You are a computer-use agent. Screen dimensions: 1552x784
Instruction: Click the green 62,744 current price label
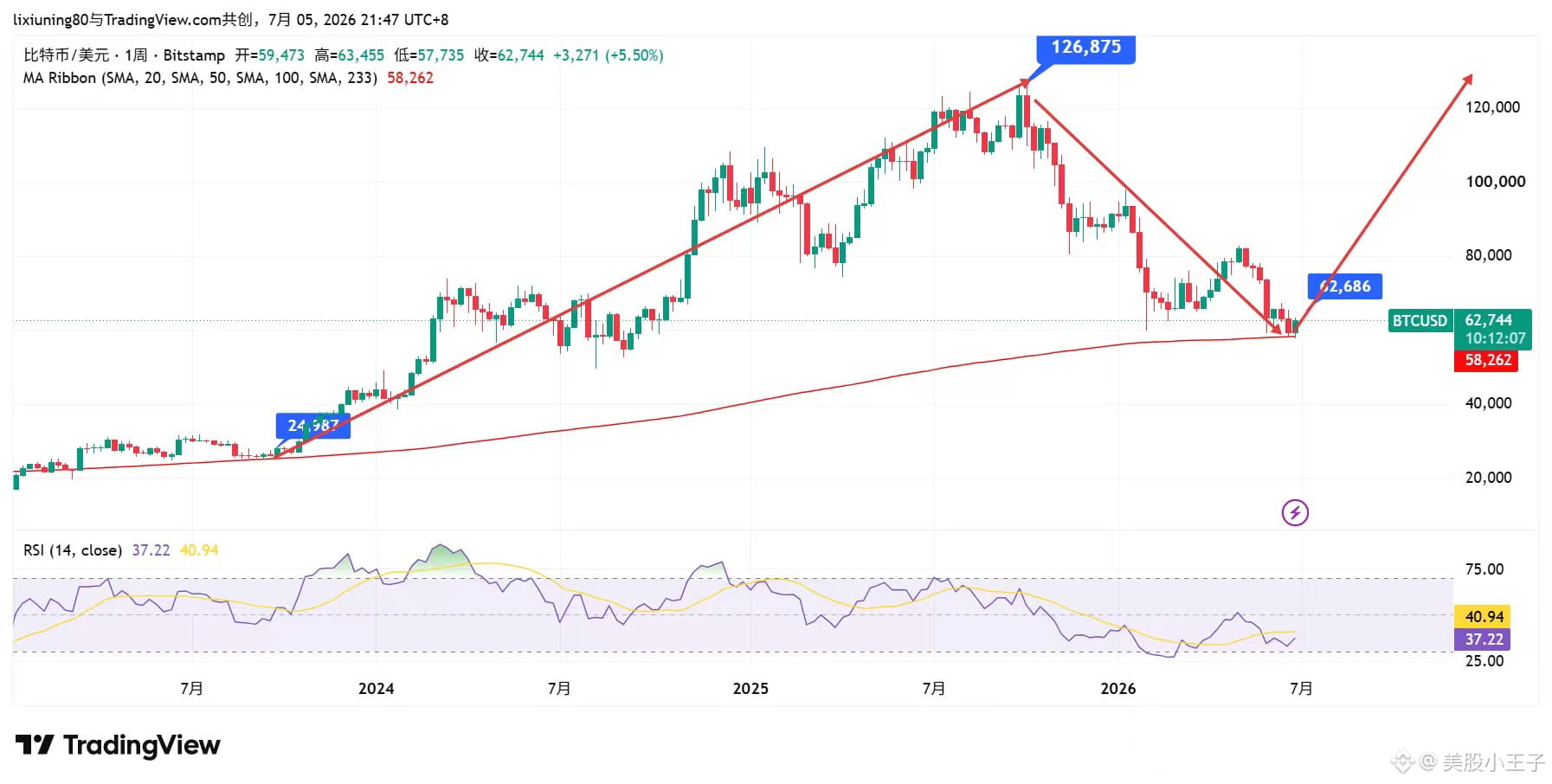(x=1492, y=329)
